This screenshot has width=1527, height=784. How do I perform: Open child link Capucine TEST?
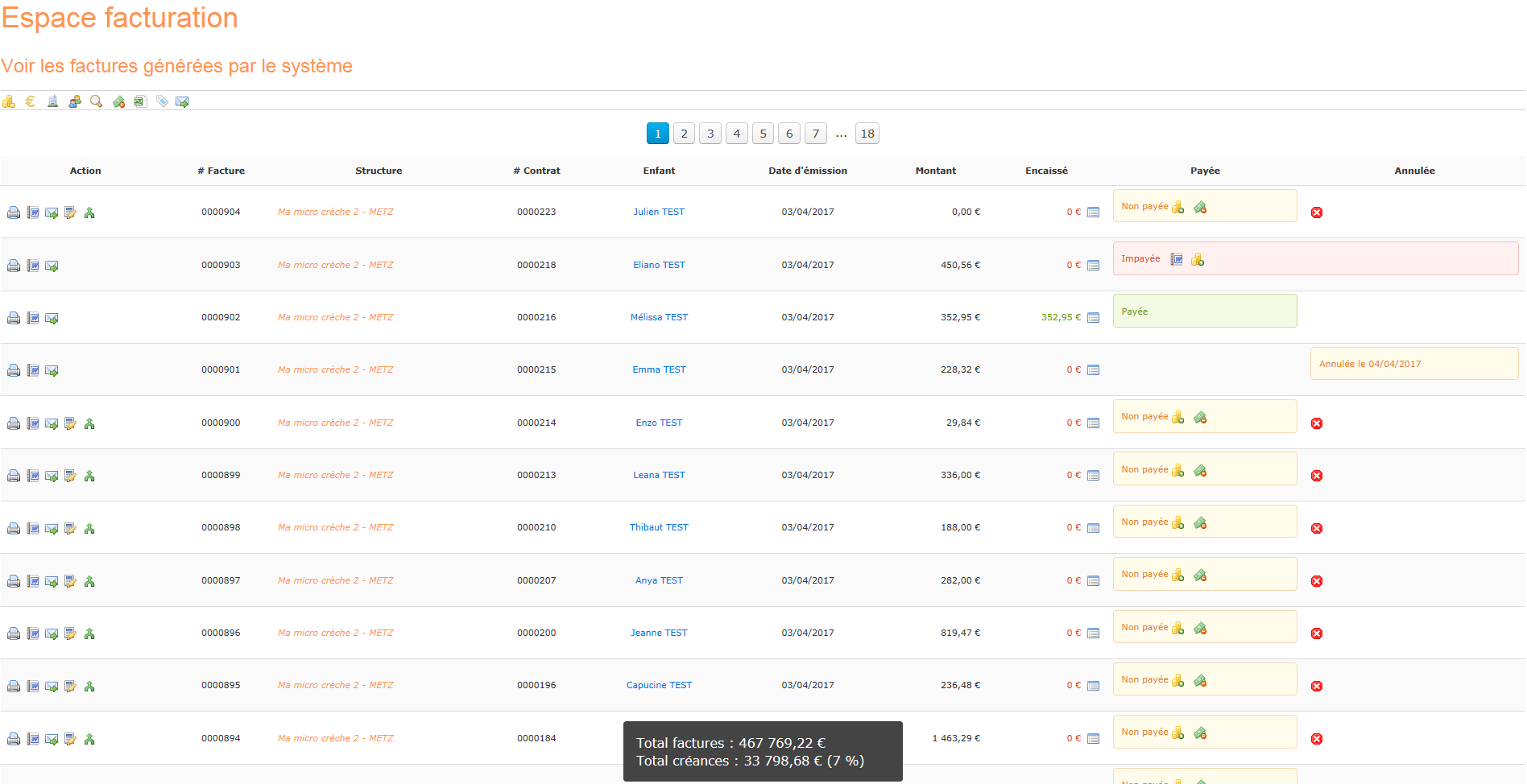[659, 685]
